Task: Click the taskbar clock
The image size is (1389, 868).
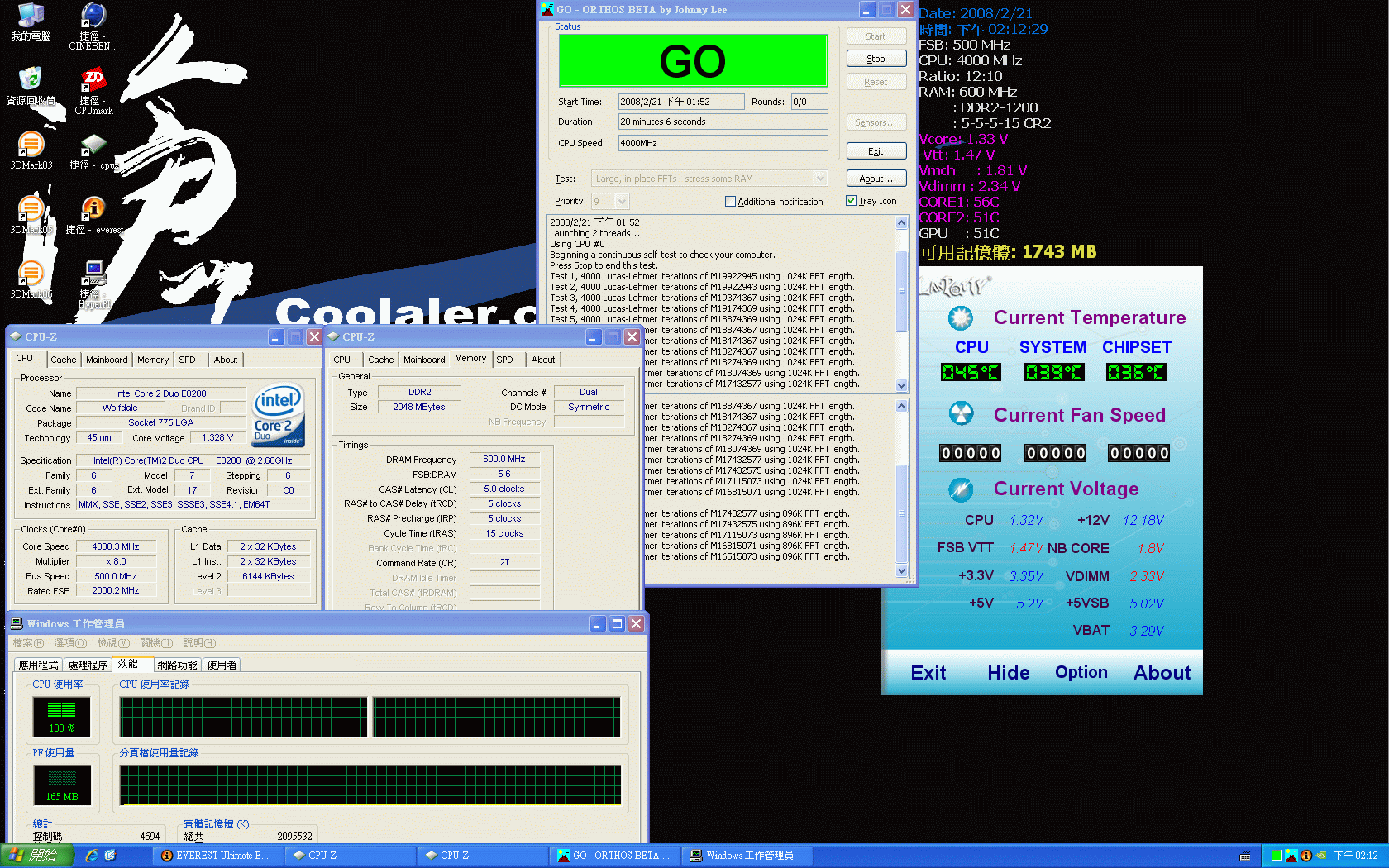Action: pyautogui.click(x=1355, y=856)
